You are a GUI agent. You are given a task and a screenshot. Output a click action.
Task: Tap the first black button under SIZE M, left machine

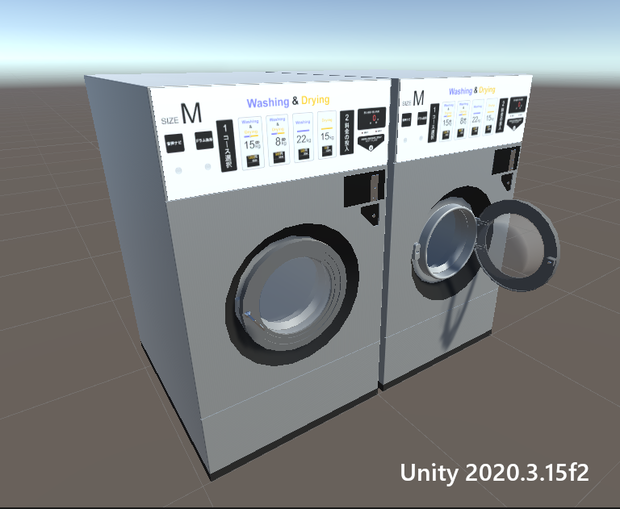pos(174,143)
